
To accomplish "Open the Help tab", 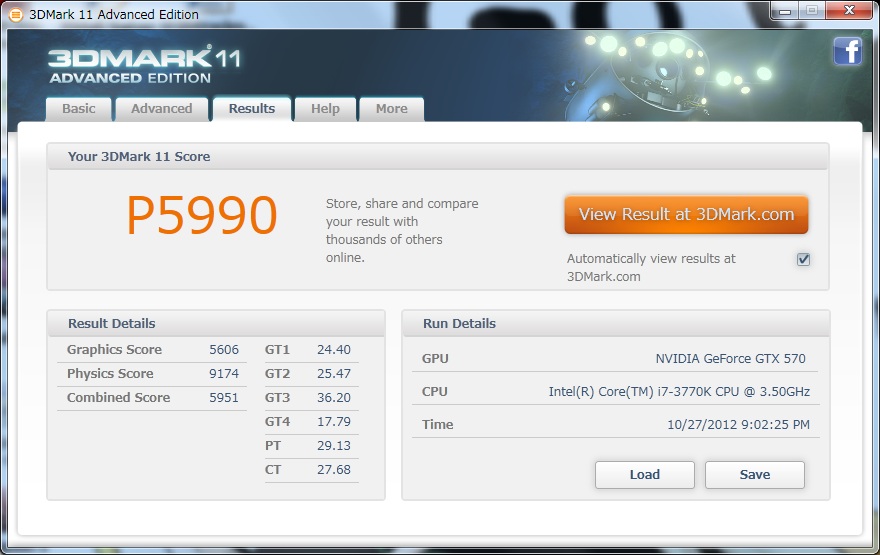I will pyautogui.click(x=326, y=109).
